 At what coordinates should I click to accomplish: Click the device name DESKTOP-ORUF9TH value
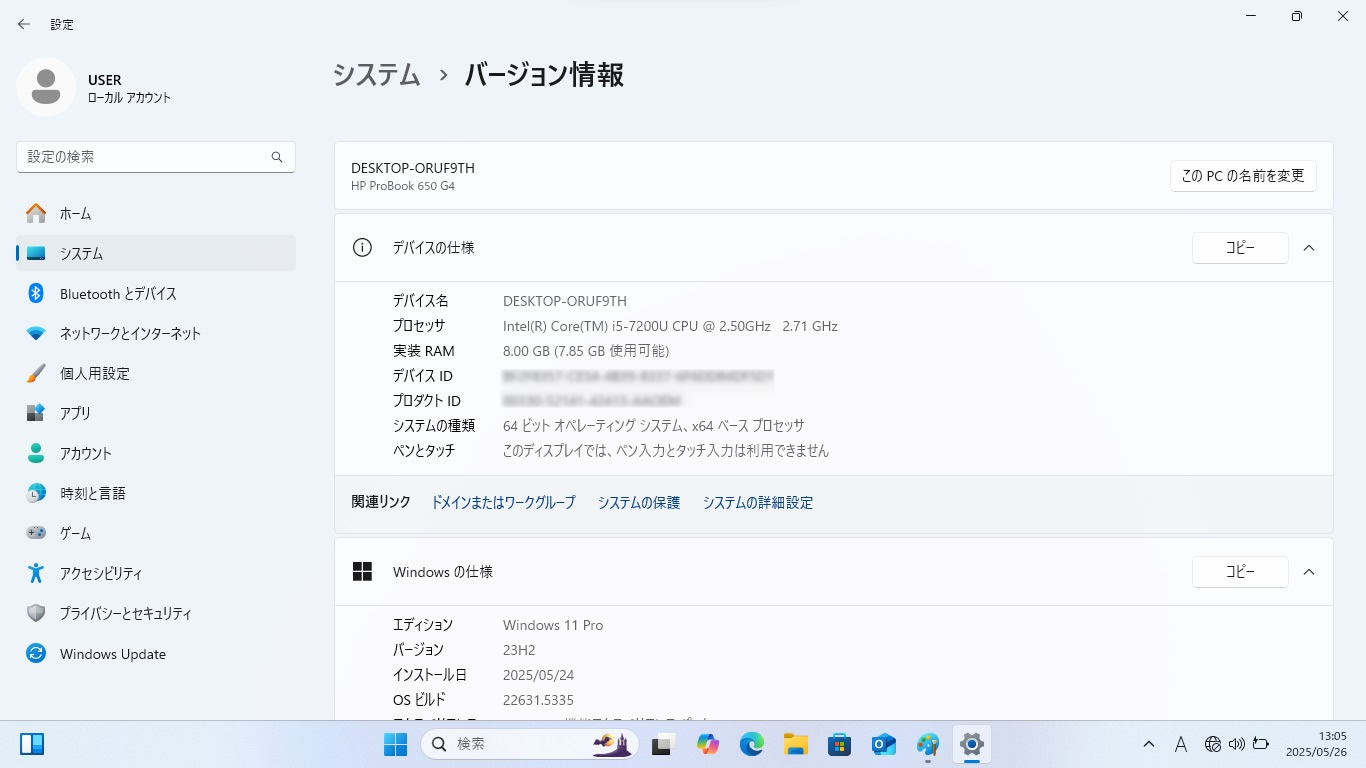pyautogui.click(x=565, y=301)
